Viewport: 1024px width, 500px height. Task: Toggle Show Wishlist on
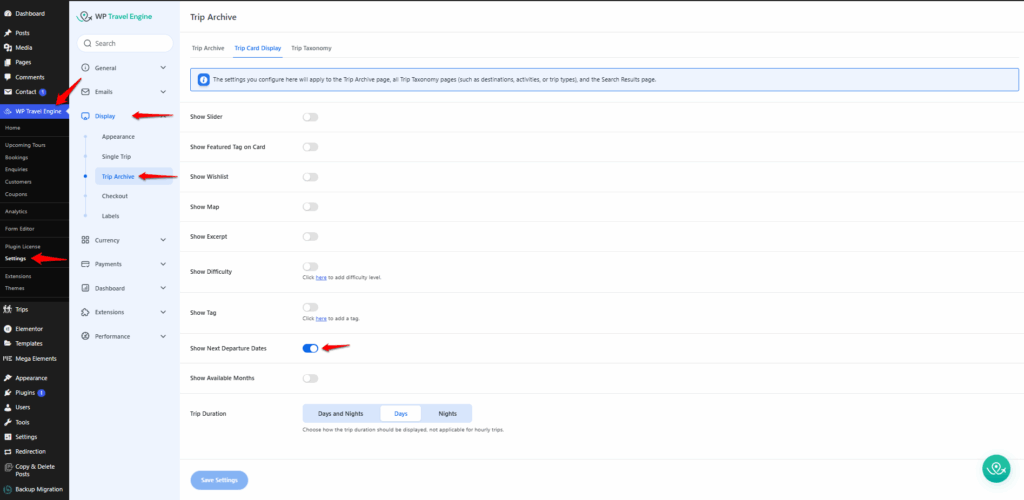[310, 177]
